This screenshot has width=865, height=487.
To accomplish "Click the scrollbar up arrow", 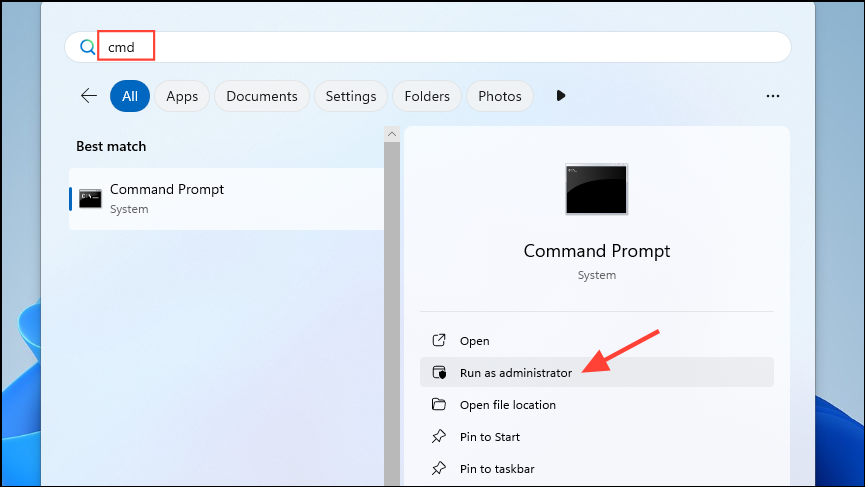I will coord(392,134).
